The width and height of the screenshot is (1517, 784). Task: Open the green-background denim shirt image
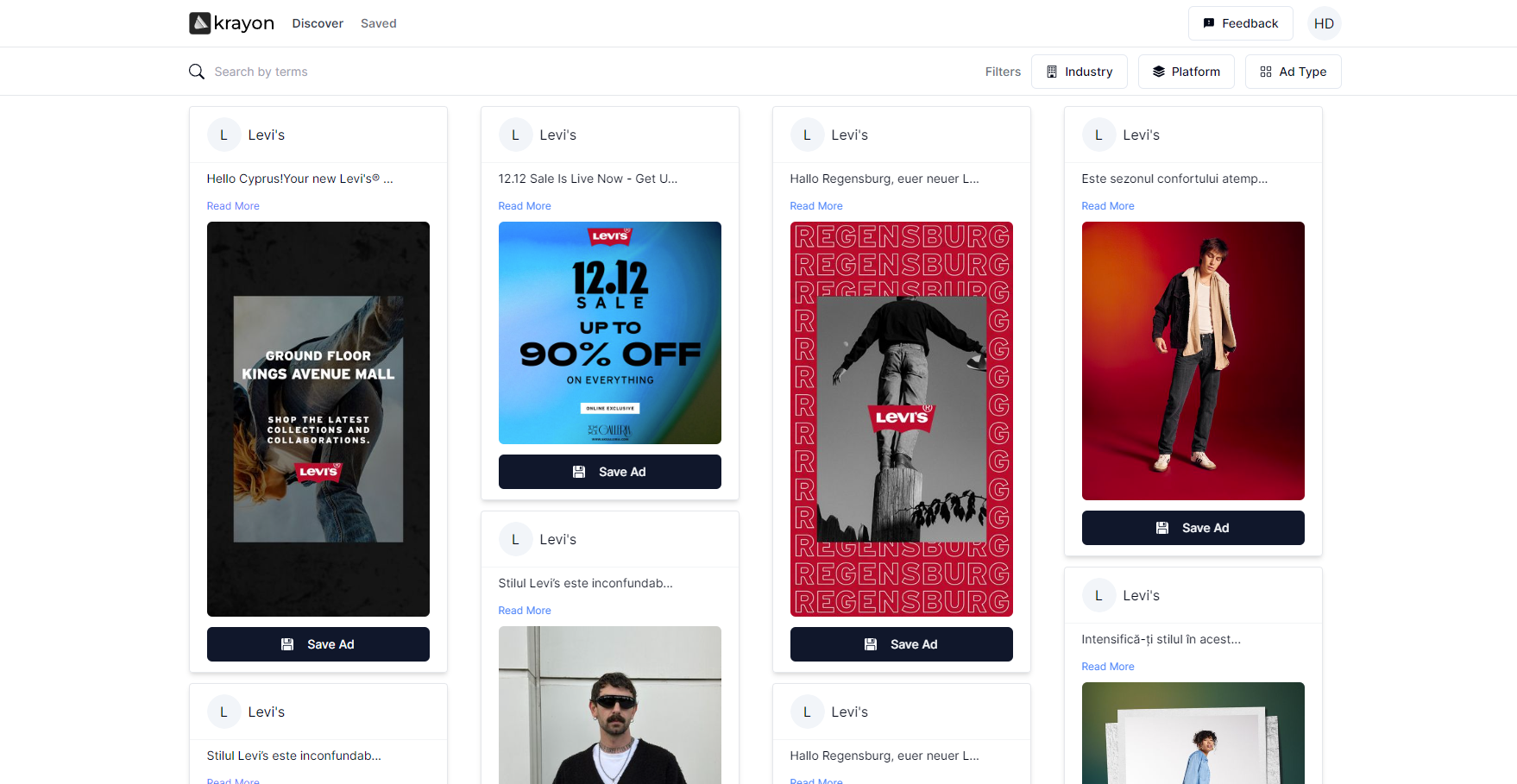click(1193, 733)
